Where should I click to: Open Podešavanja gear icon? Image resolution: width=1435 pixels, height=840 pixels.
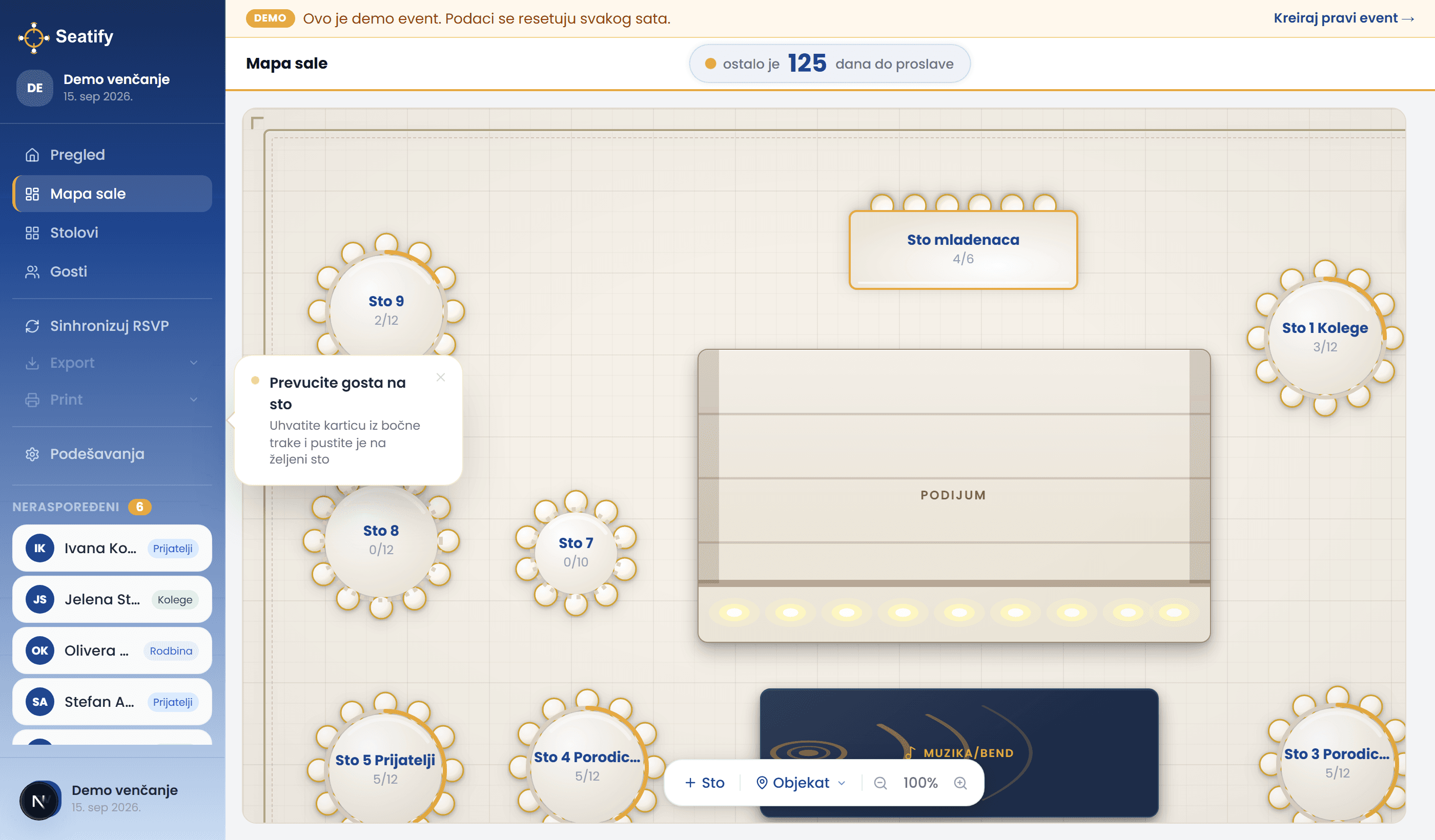pyautogui.click(x=32, y=454)
